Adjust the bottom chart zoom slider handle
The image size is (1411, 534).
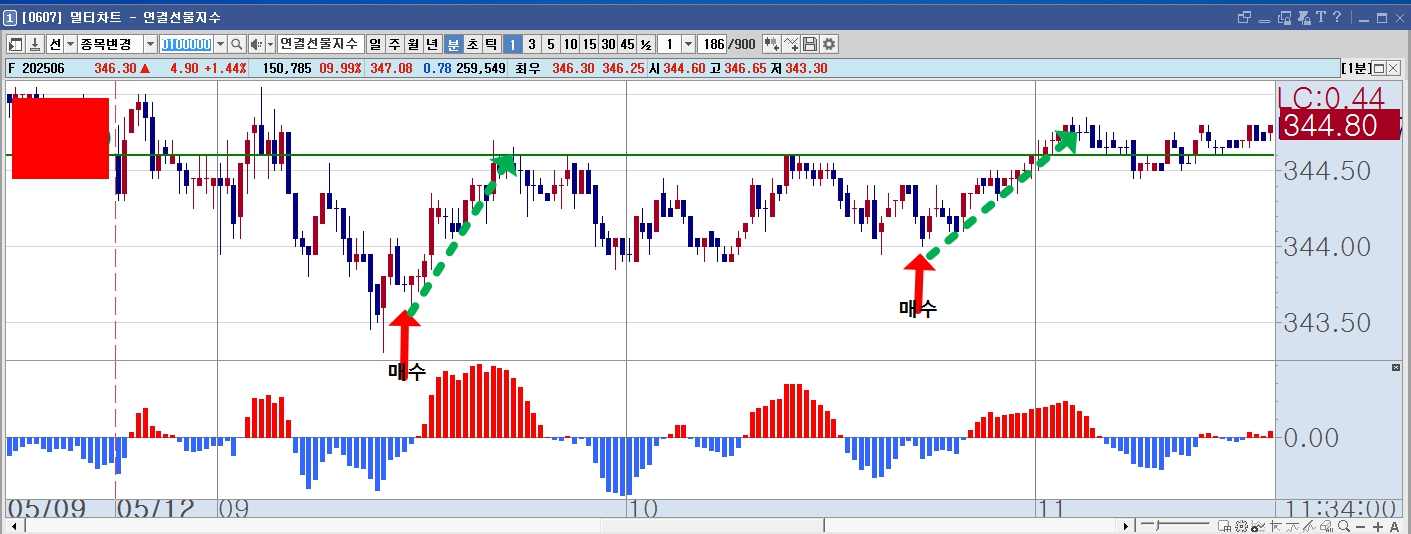pyautogui.click(x=1157, y=526)
